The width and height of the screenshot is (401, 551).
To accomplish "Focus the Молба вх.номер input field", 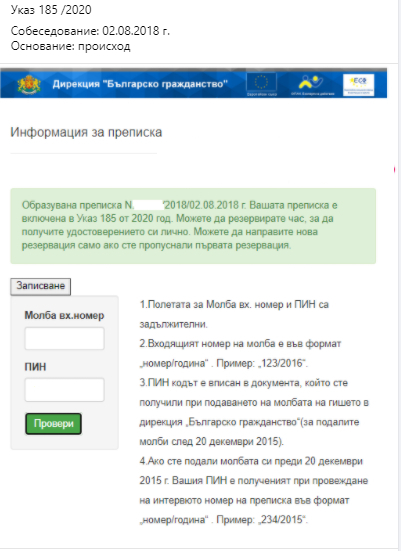I will pyautogui.click(x=64, y=338).
